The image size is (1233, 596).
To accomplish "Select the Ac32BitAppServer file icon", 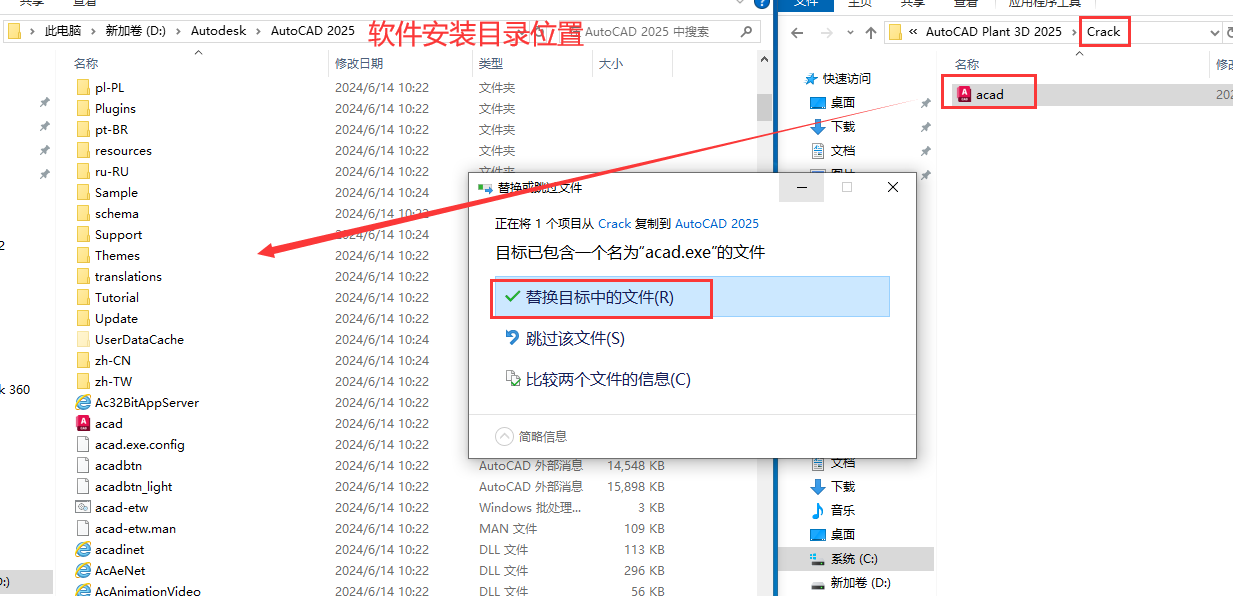I will tap(84, 403).
